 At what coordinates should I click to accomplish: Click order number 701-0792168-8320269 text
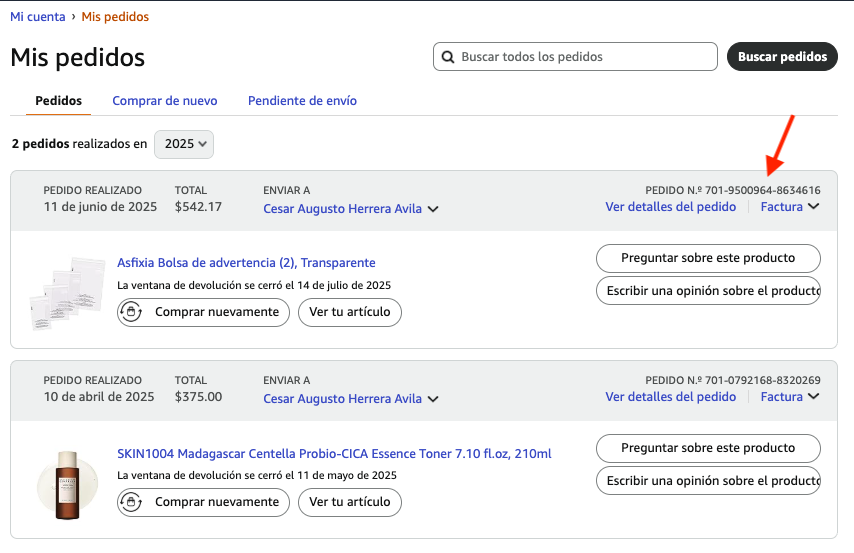tap(762, 380)
